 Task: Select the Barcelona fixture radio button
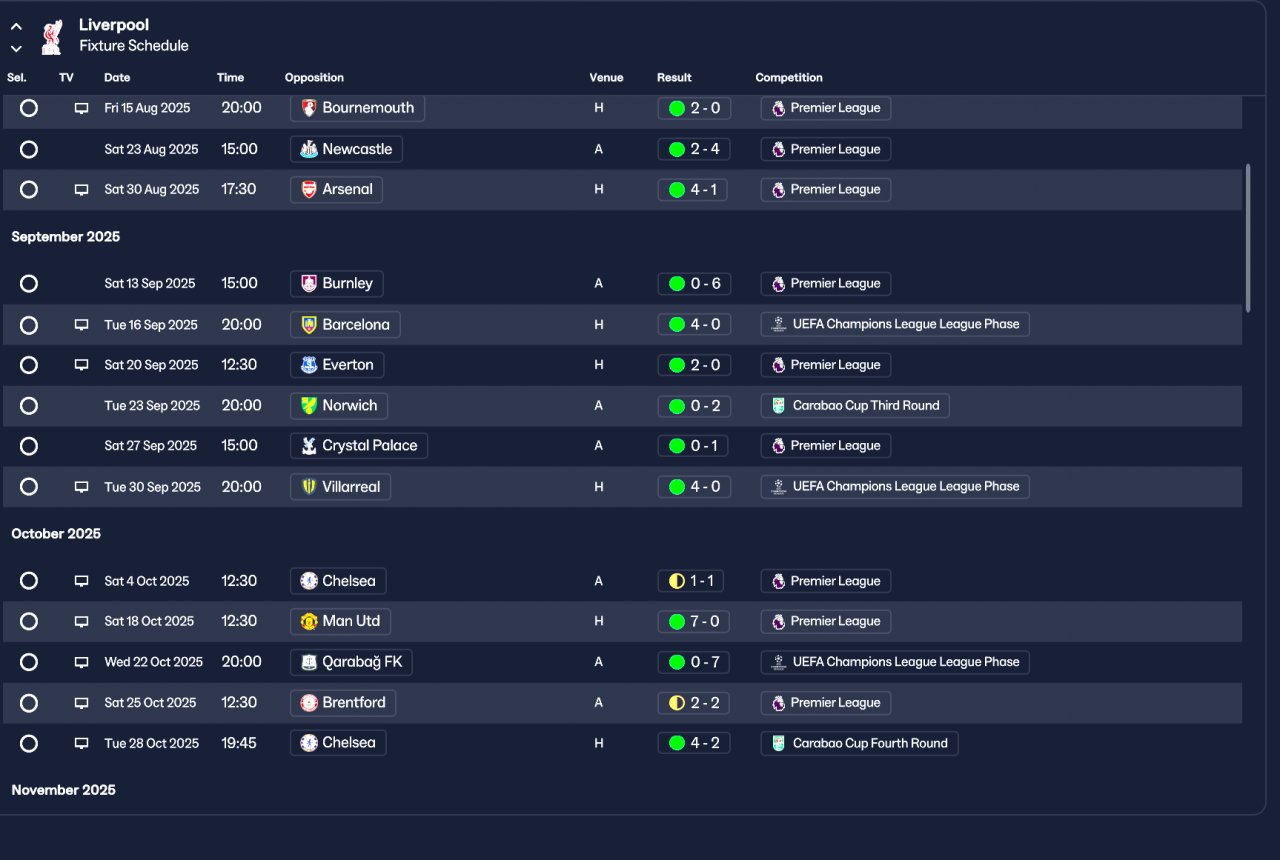click(x=29, y=325)
